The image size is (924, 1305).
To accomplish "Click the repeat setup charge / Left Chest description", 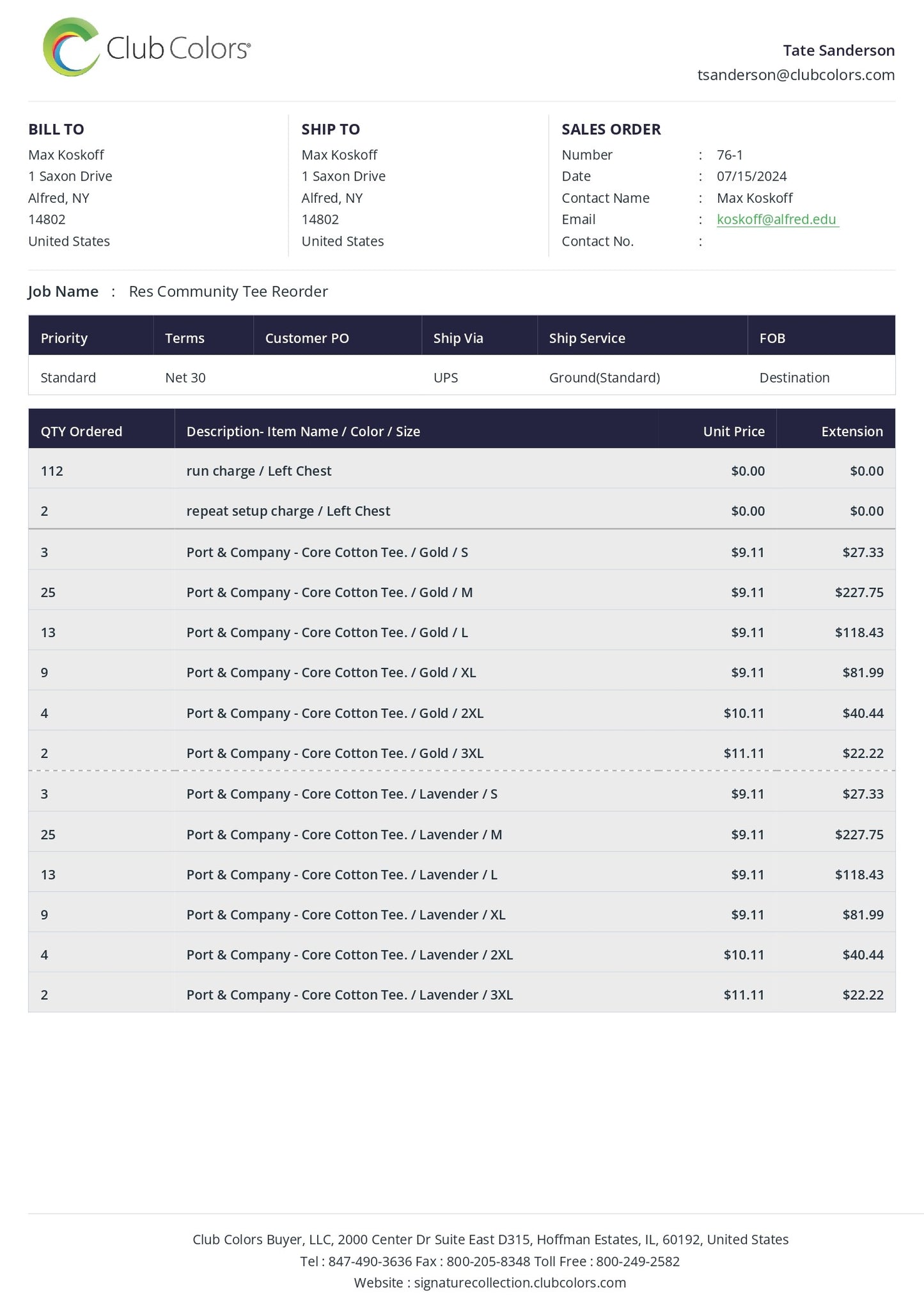I will point(288,511).
